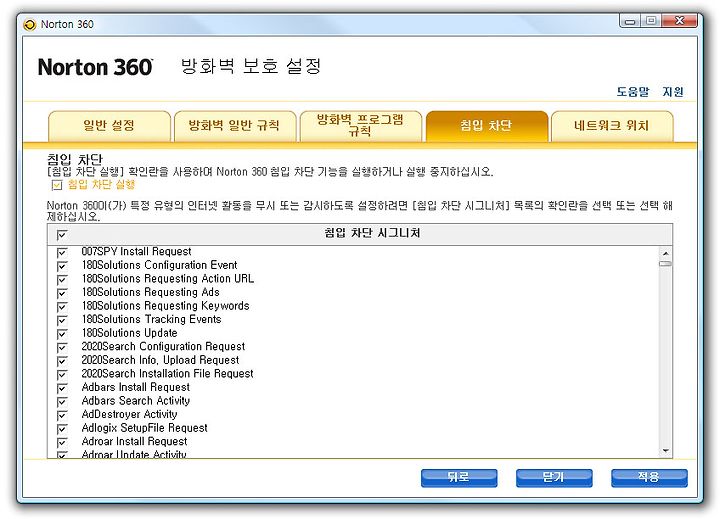
Task: Select the 침입 차단 tab
Action: pos(487,126)
